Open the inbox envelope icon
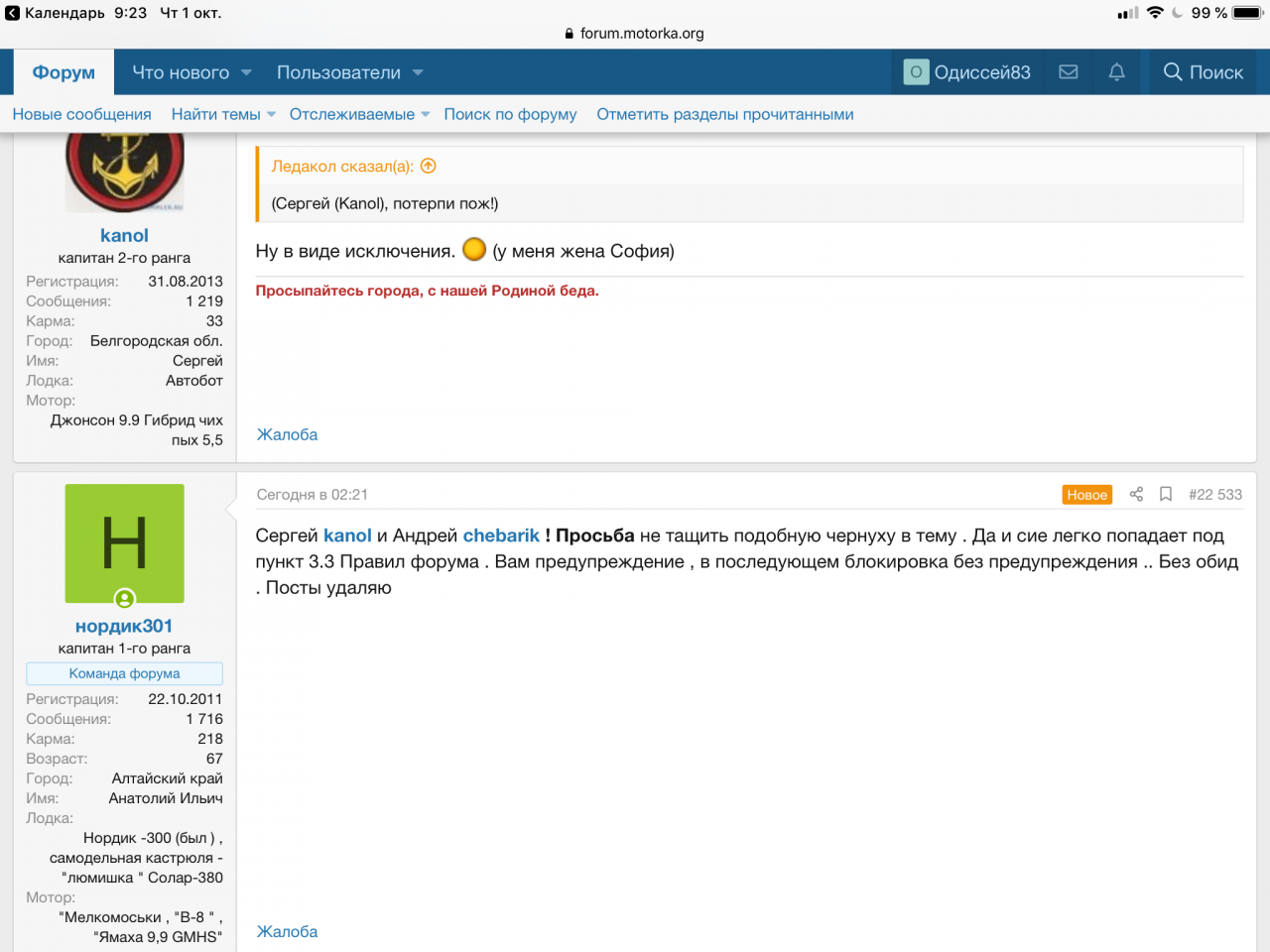Image resolution: width=1270 pixels, height=952 pixels. [x=1068, y=72]
